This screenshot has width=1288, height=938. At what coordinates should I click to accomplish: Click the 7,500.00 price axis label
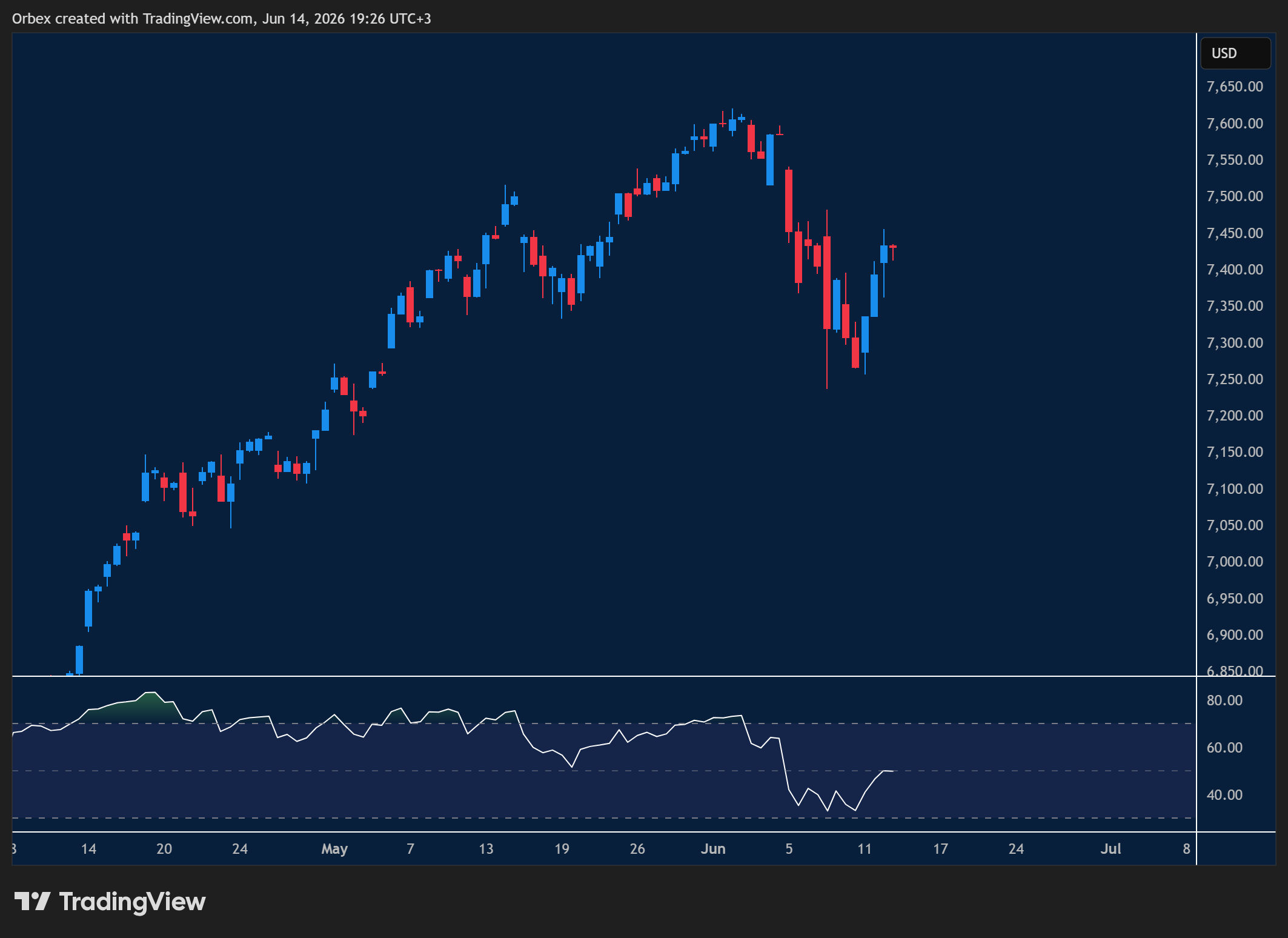click(x=1235, y=196)
